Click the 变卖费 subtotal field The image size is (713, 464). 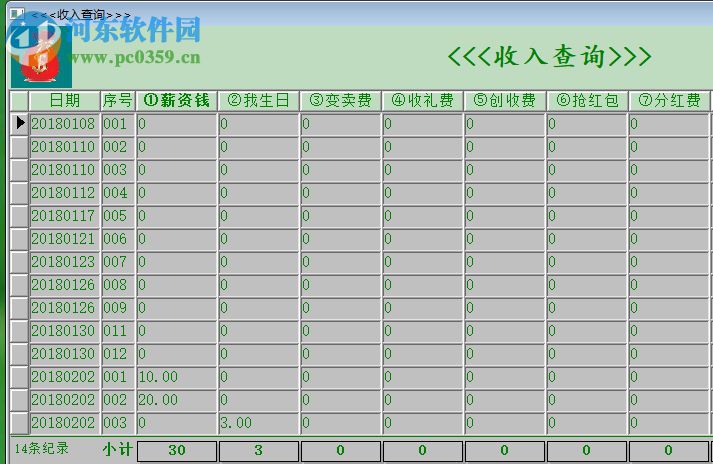(x=341, y=450)
